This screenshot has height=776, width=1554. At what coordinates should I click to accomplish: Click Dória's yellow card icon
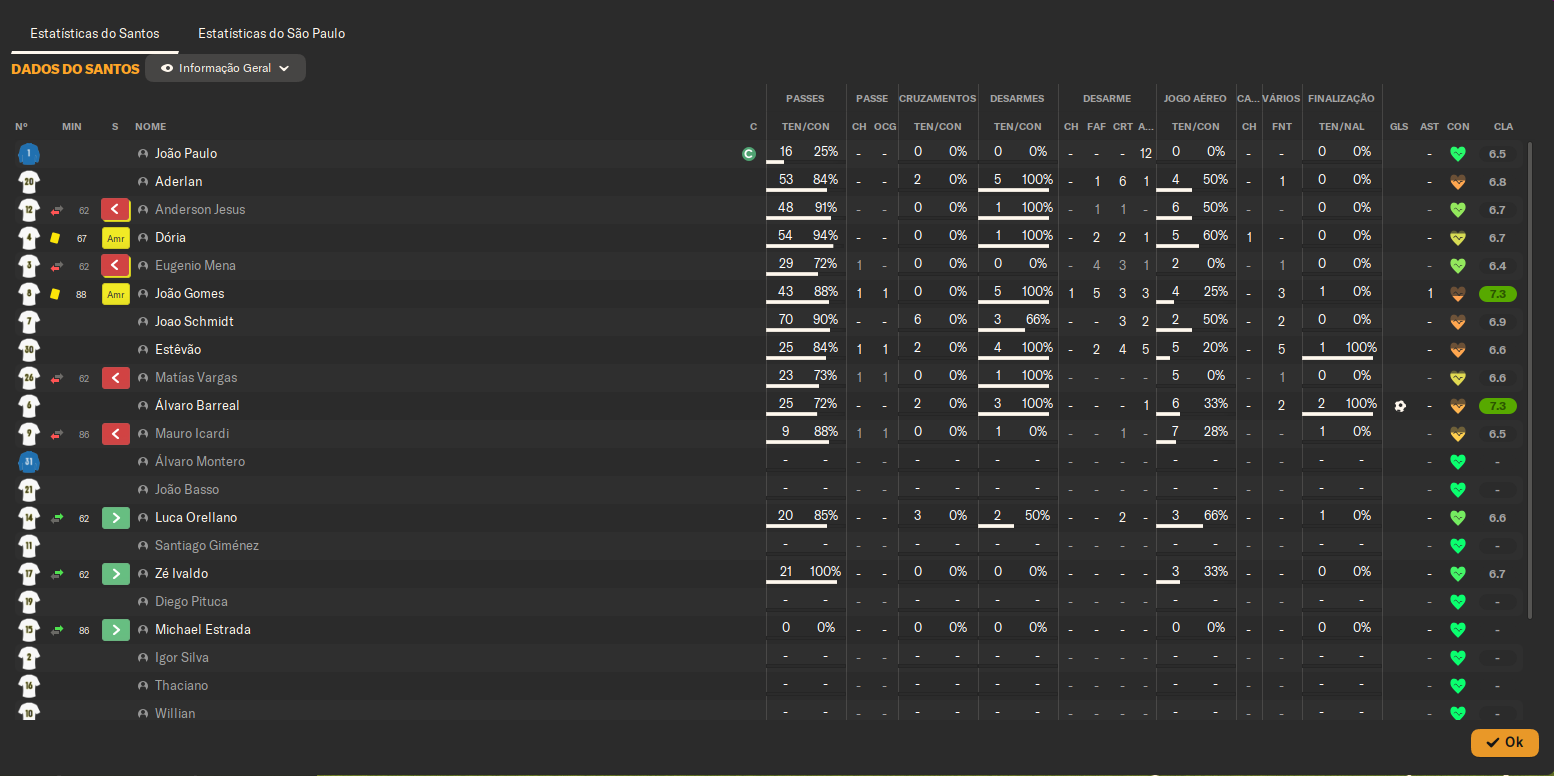[x=56, y=238]
